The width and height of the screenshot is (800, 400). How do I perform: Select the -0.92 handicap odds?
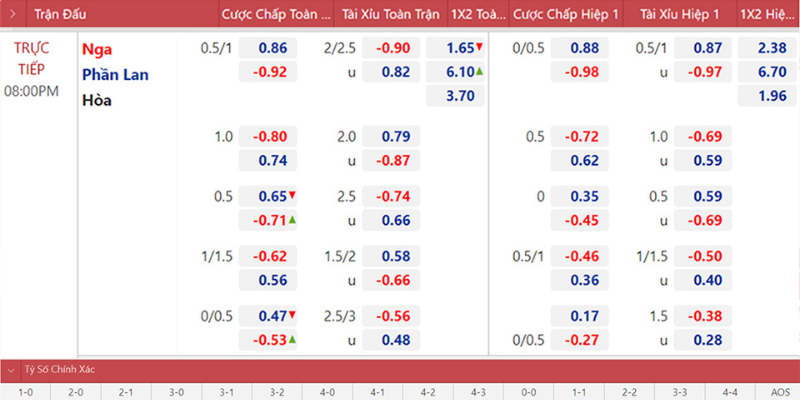coord(271,72)
